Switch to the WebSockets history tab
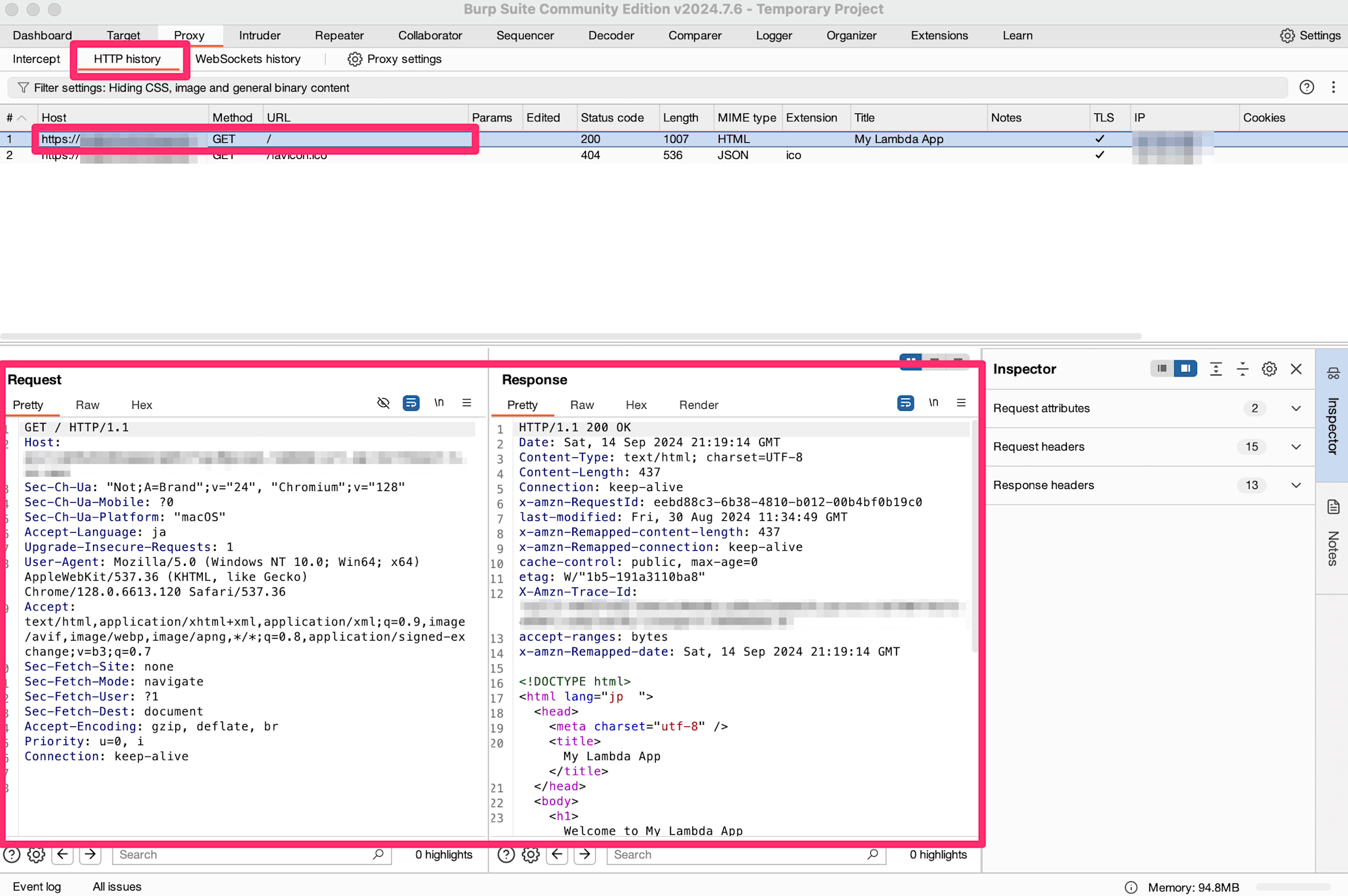 tap(248, 58)
